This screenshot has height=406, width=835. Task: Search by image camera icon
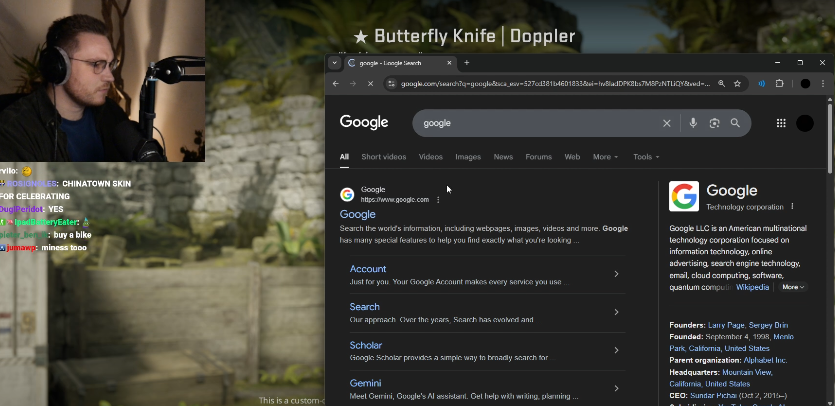(714, 123)
